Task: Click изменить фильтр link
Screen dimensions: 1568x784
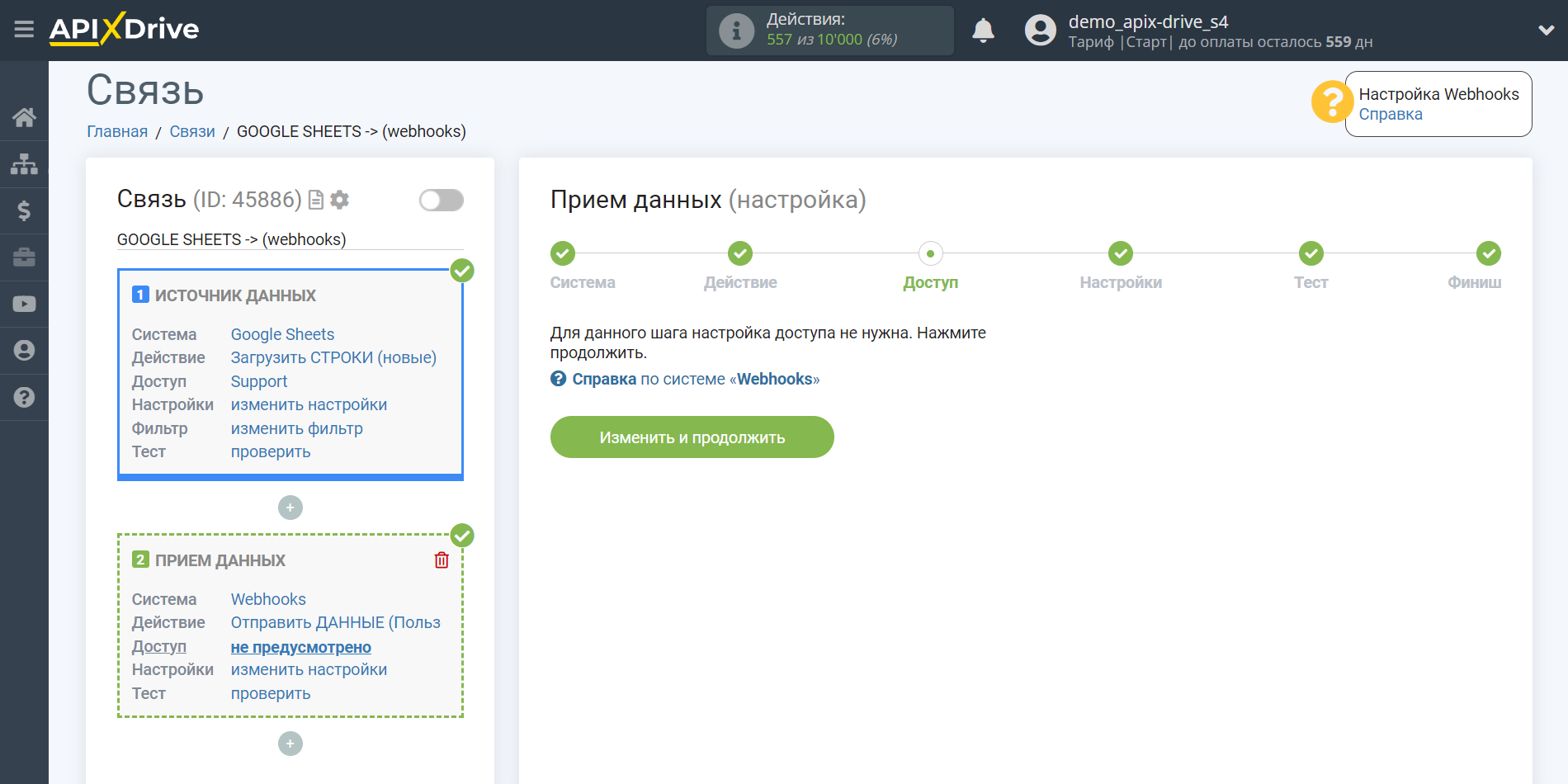Action: tap(296, 428)
